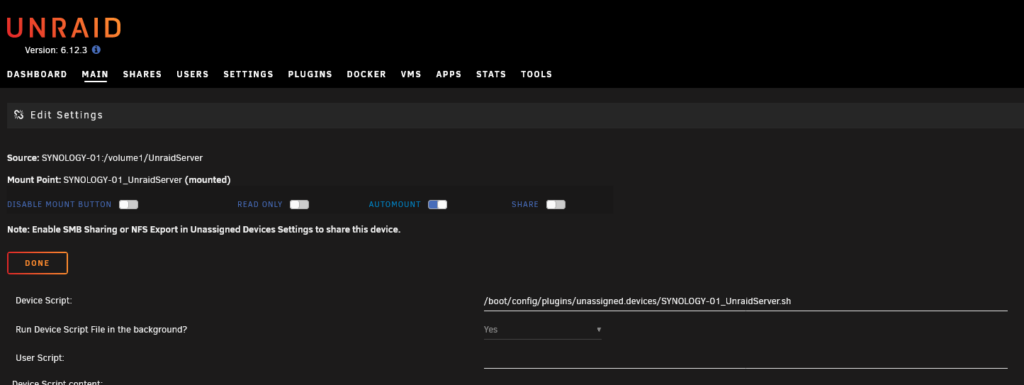Click the Read Only label
The height and width of the screenshot is (385, 1024).
[260, 204]
